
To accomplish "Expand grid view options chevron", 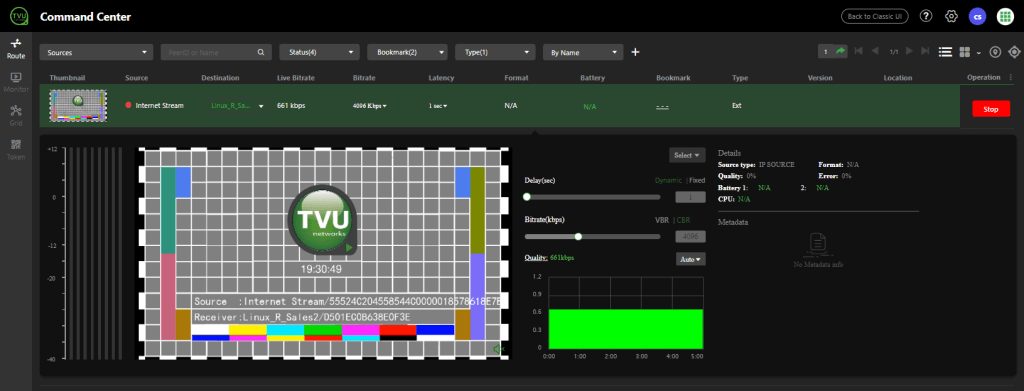I will tap(979, 53).
